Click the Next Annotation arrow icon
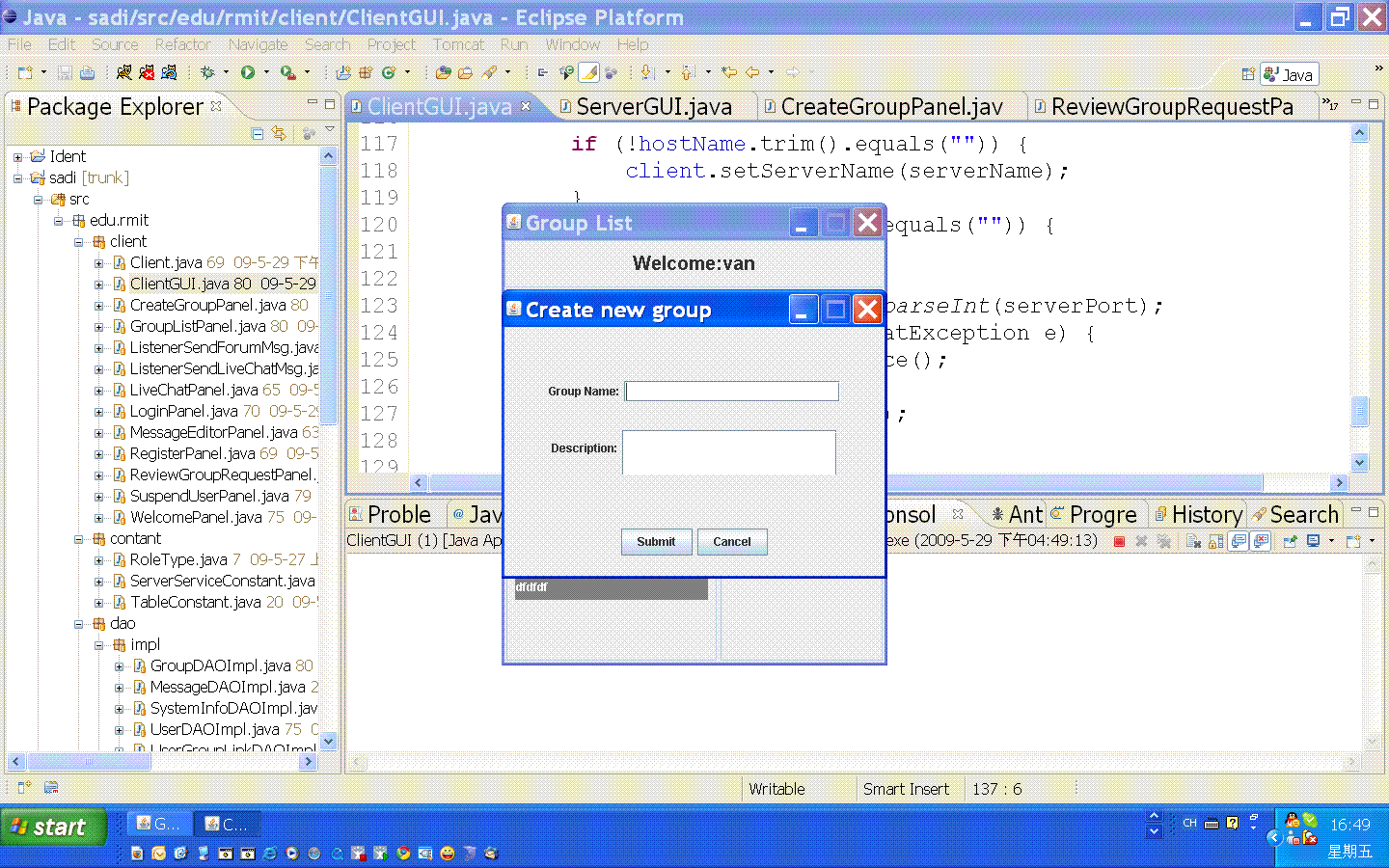This screenshot has width=1389, height=868. (x=647, y=72)
